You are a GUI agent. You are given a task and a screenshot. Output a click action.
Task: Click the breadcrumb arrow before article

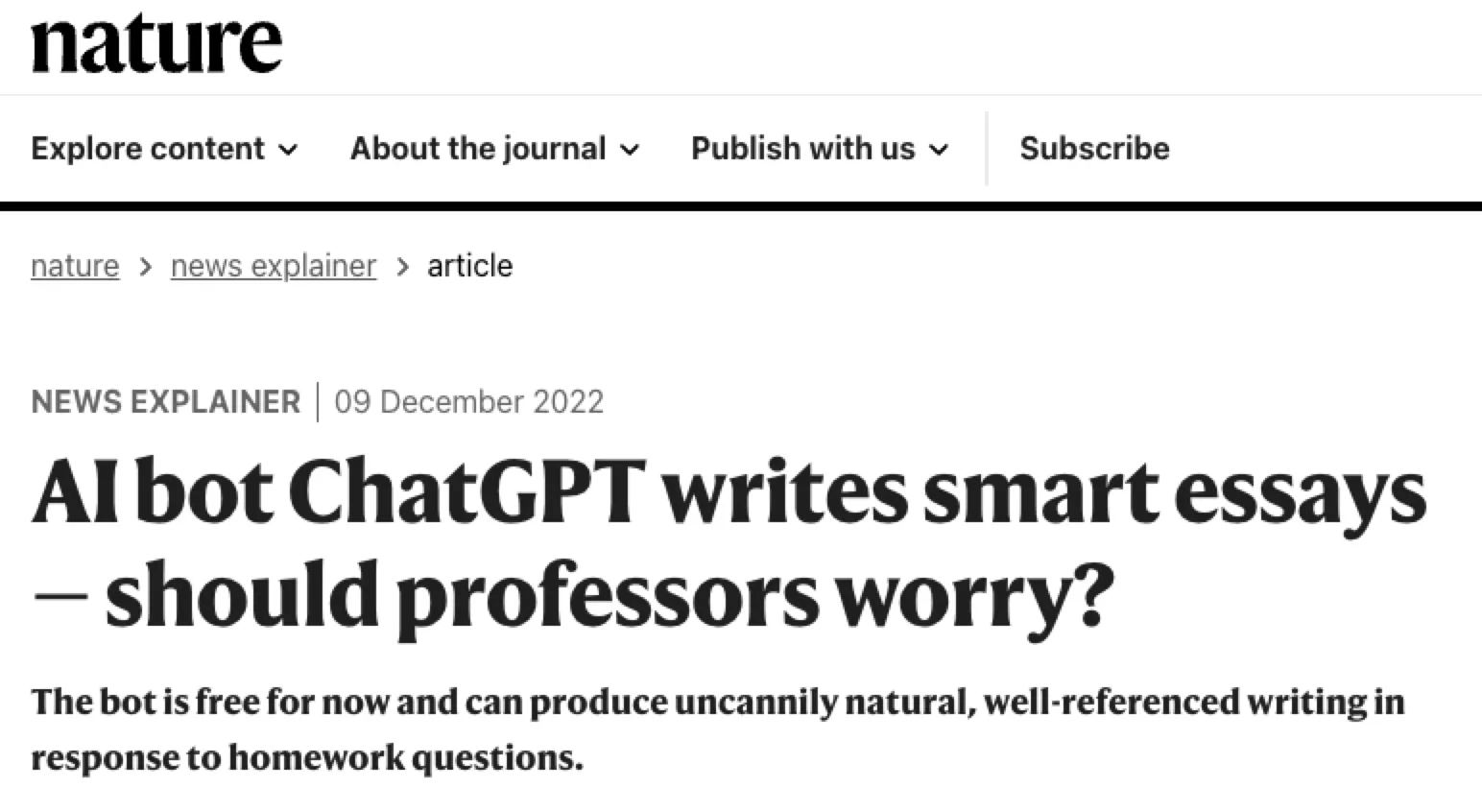402,267
